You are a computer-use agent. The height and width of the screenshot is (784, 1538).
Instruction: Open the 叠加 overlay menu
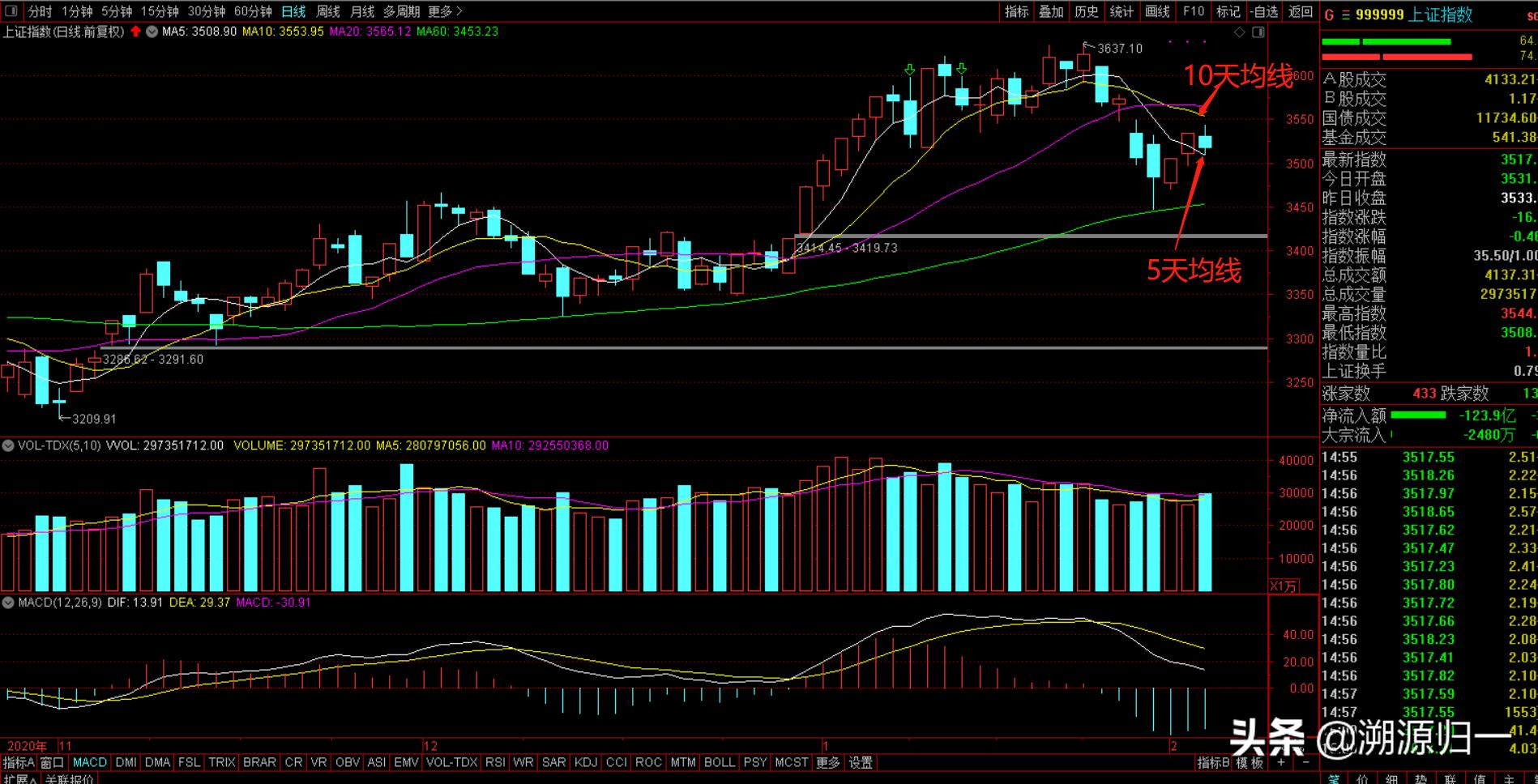tap(1052, 11)
